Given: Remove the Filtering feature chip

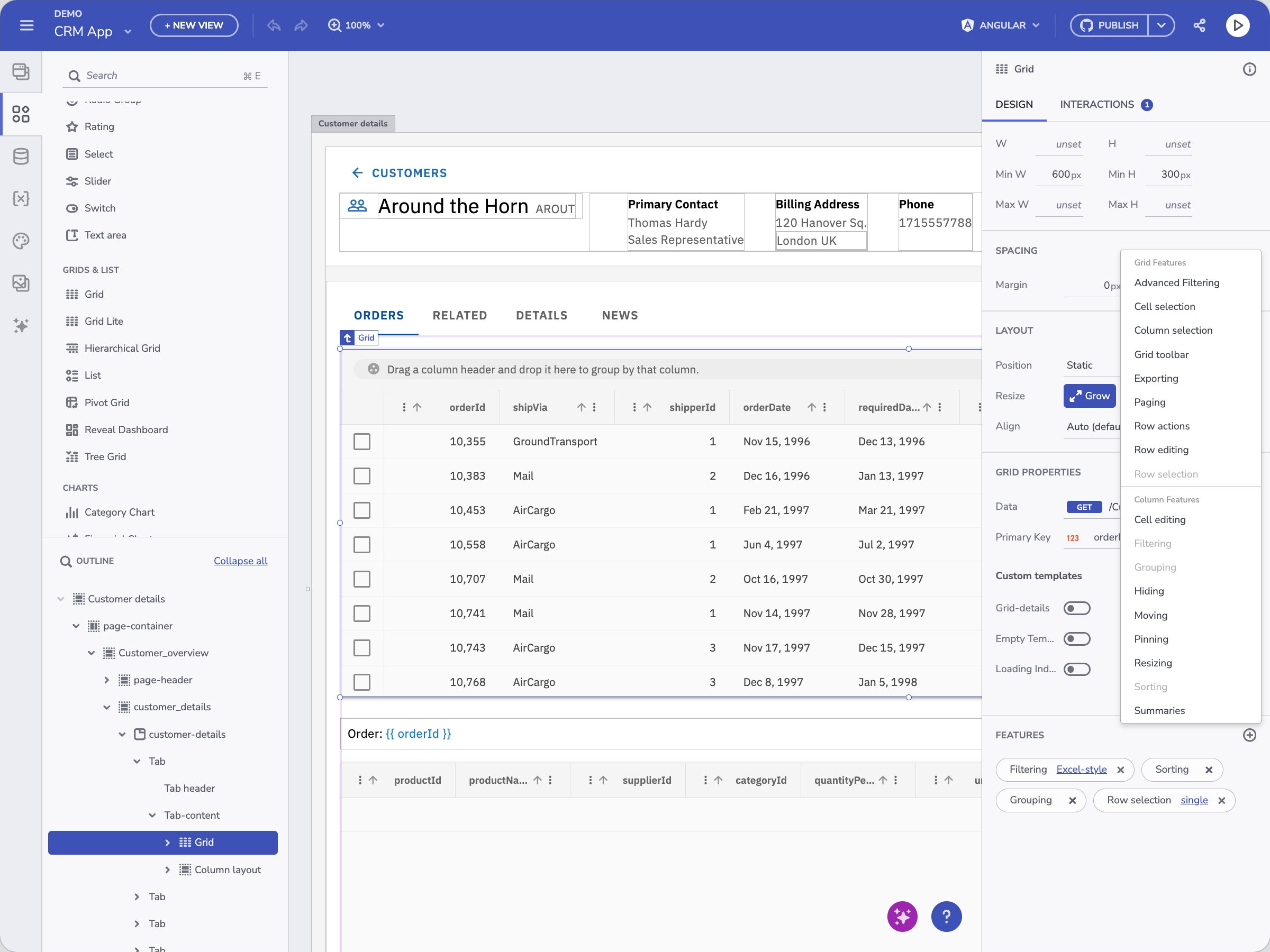Looking at the screenshot, I should point(1120,770).
